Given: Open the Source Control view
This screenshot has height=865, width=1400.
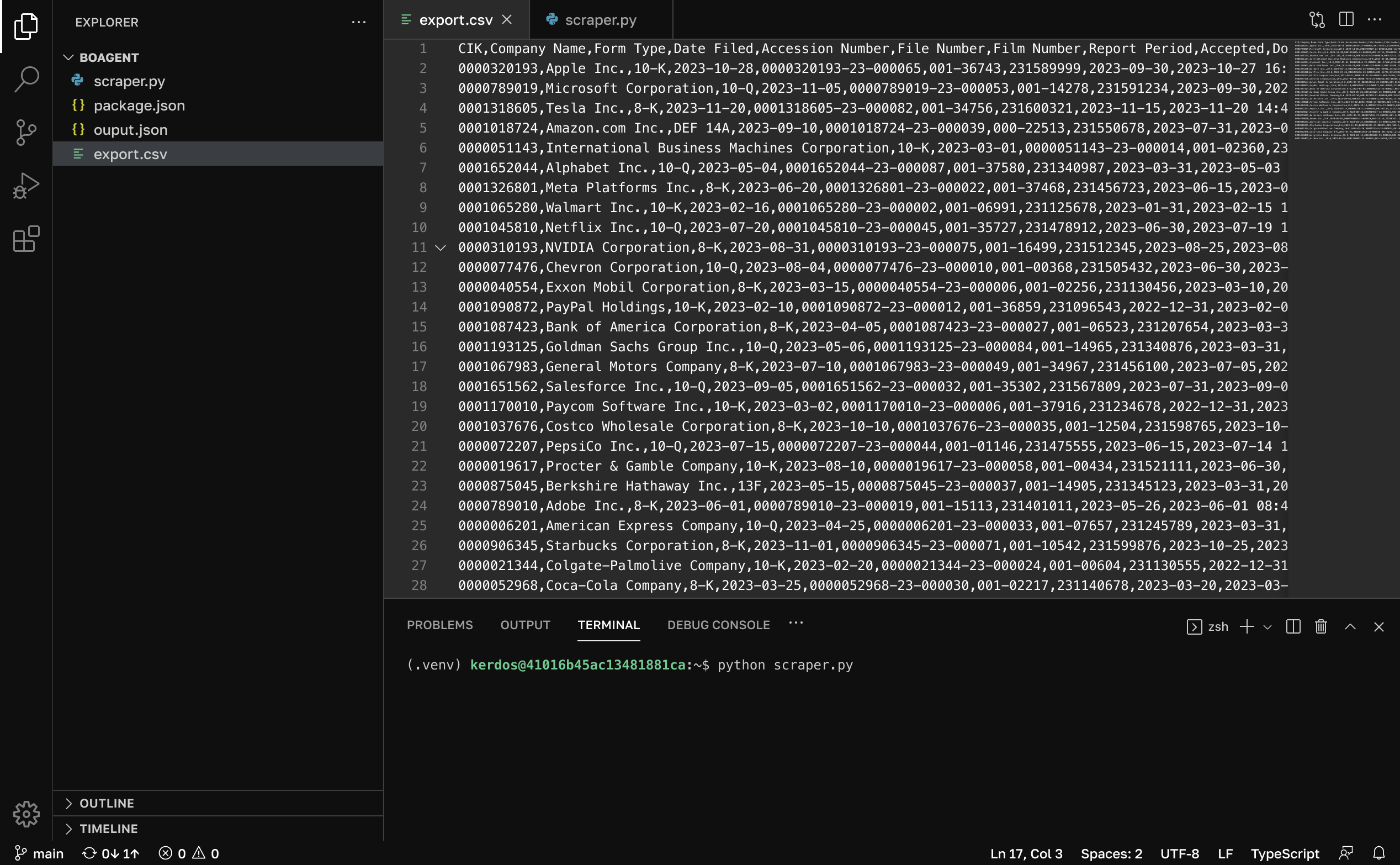Looking at the screenshot, I should click(x=26, y=133).
